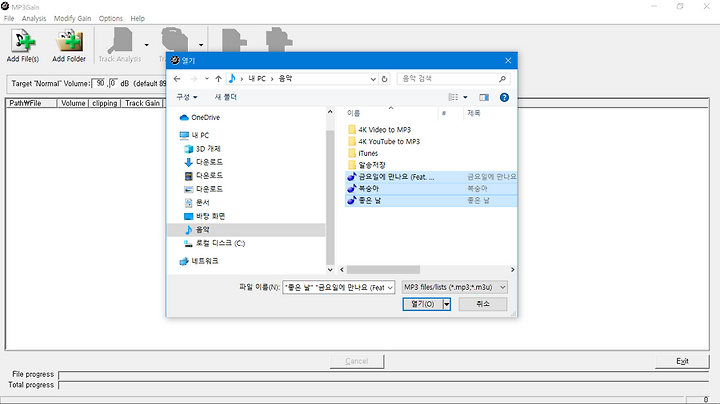Open the Help menu in MP3Gain
The image size is (720, 404).
[137, 18]
